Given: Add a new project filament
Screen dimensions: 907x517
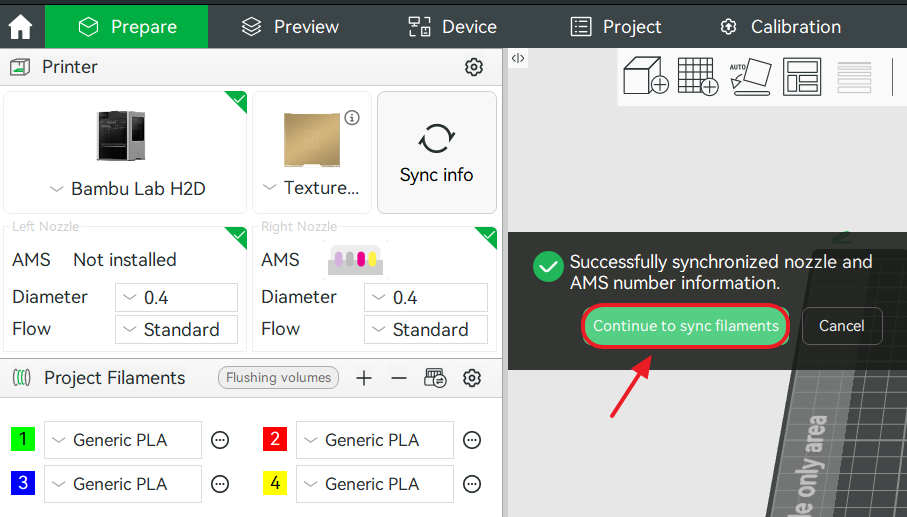Looking at the screenshot, I should coord(364,378).
